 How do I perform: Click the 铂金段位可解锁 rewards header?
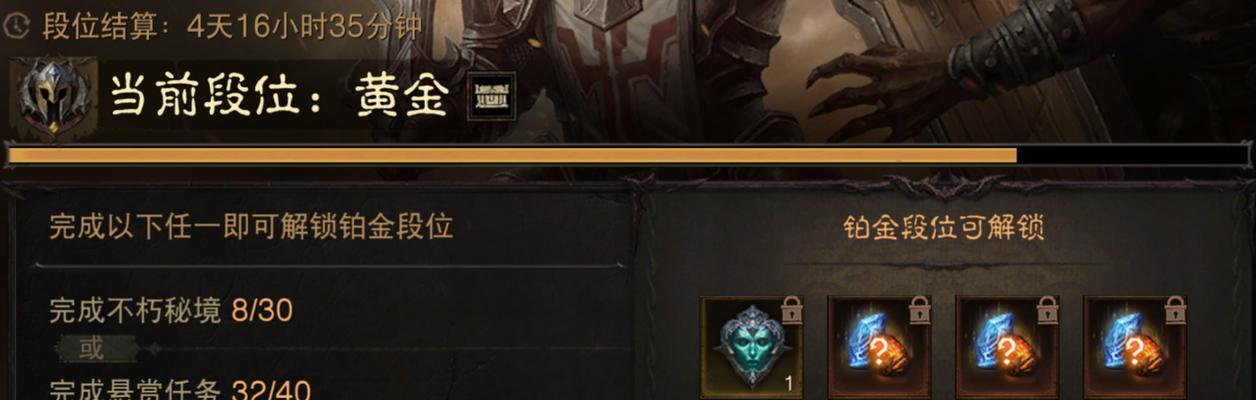pos(944,228)
